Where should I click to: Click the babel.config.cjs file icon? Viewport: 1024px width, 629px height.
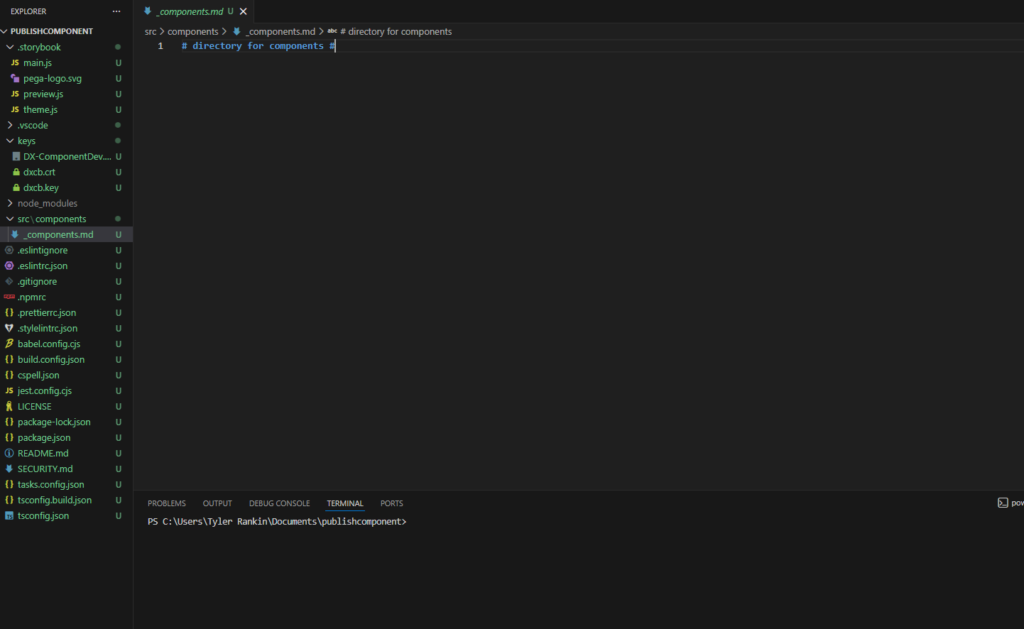point(9,344)
